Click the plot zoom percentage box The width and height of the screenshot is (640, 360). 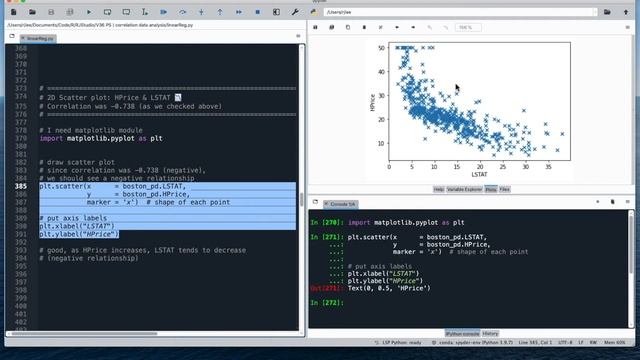tap(468, 27)
